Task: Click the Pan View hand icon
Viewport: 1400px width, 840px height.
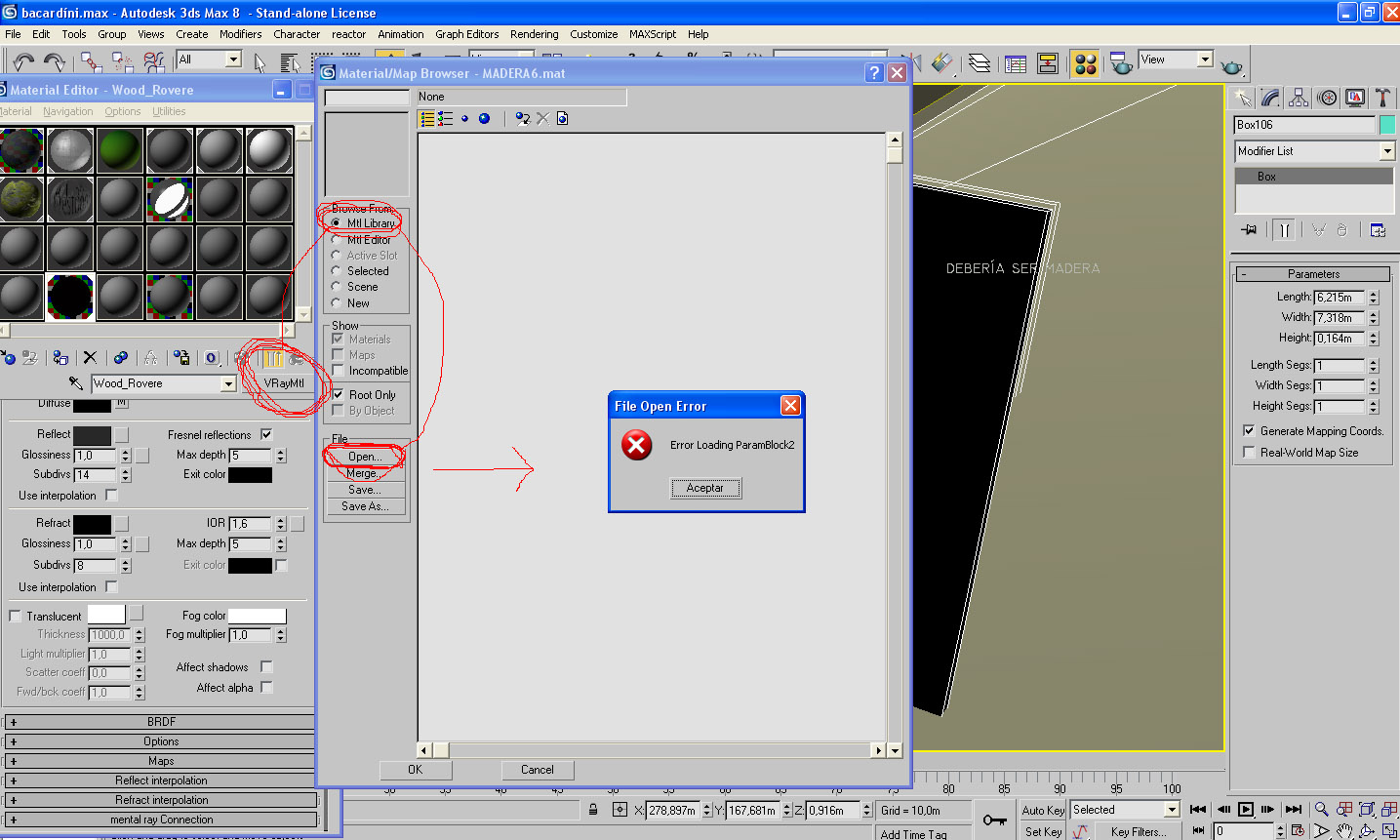Action: point(1343,831)
